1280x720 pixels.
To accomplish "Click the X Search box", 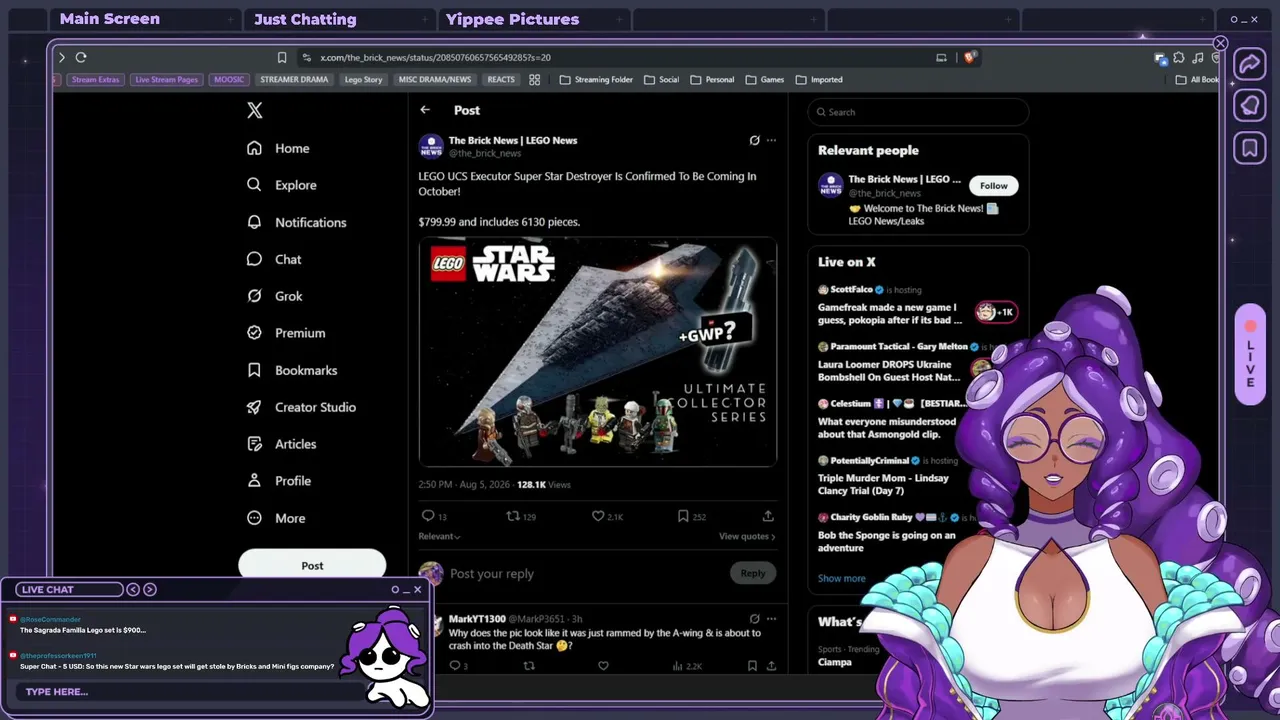I will click(x=918, y=112).
